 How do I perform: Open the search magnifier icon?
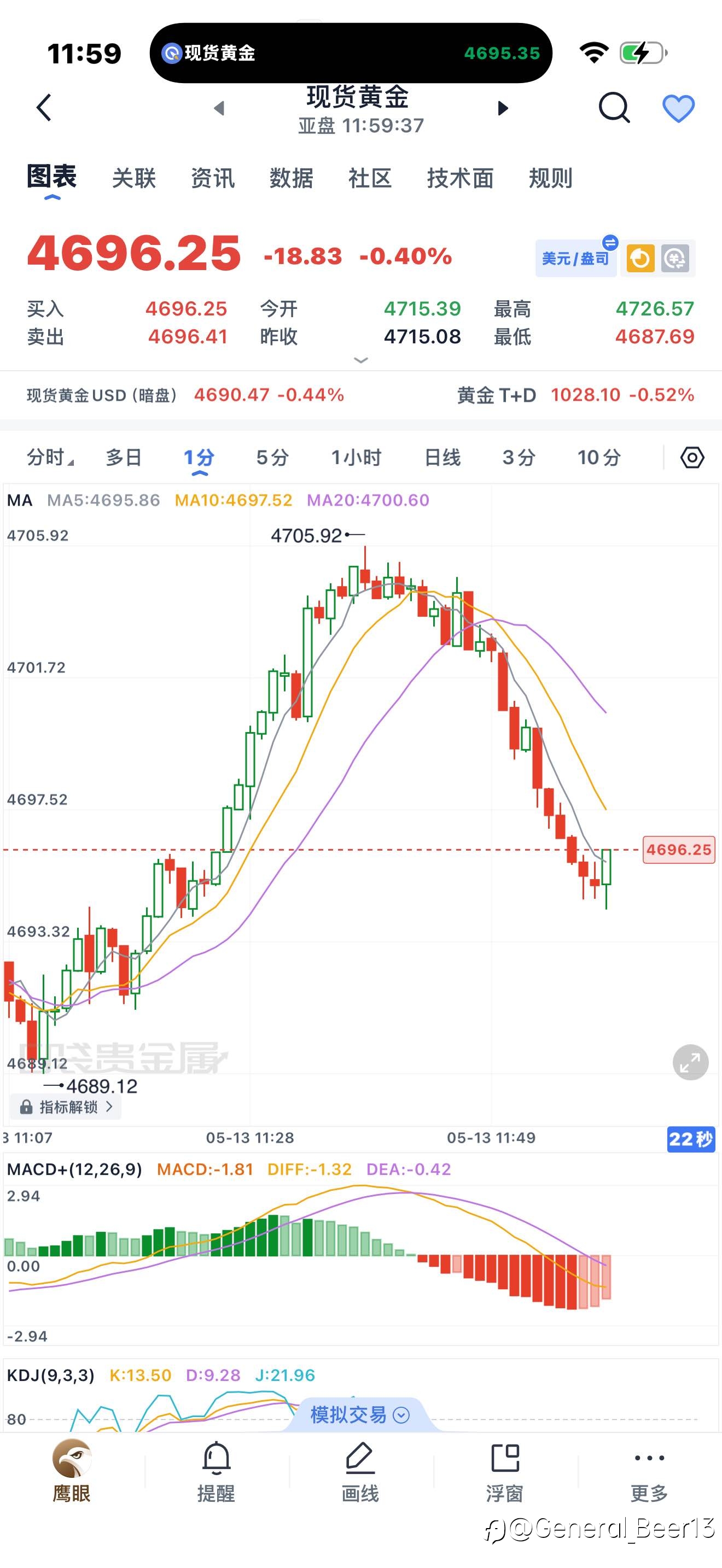point(614,108)
